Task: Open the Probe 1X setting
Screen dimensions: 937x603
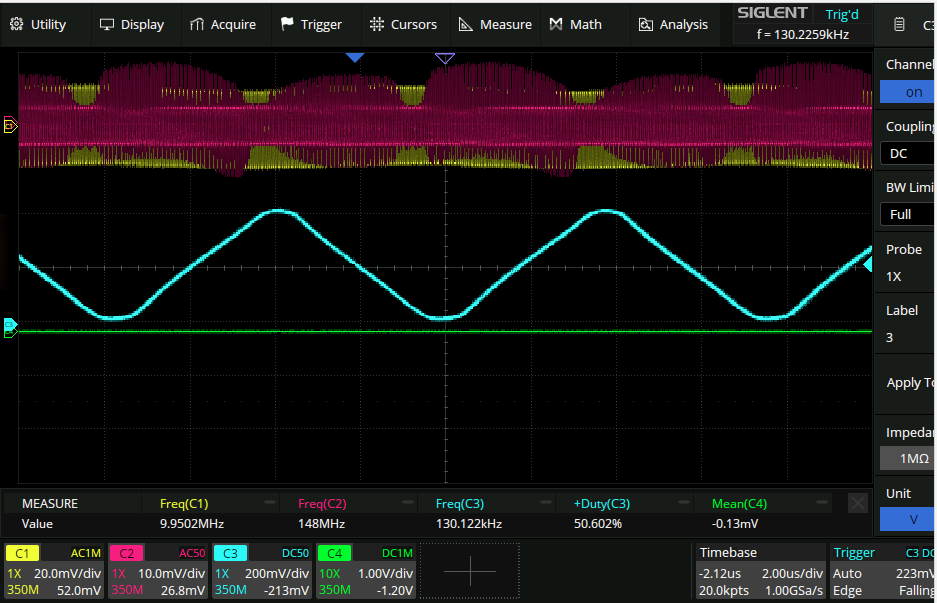Action: click(907, 276)
